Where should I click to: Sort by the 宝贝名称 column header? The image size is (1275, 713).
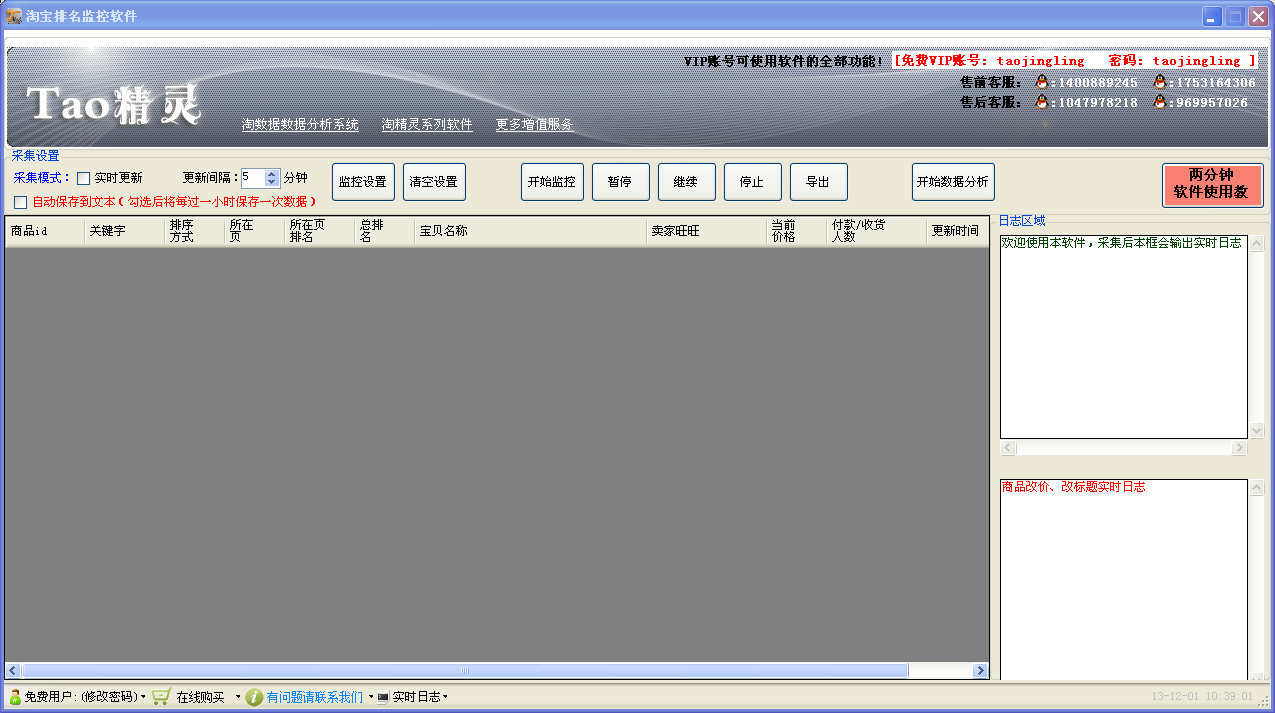point(530,231)
